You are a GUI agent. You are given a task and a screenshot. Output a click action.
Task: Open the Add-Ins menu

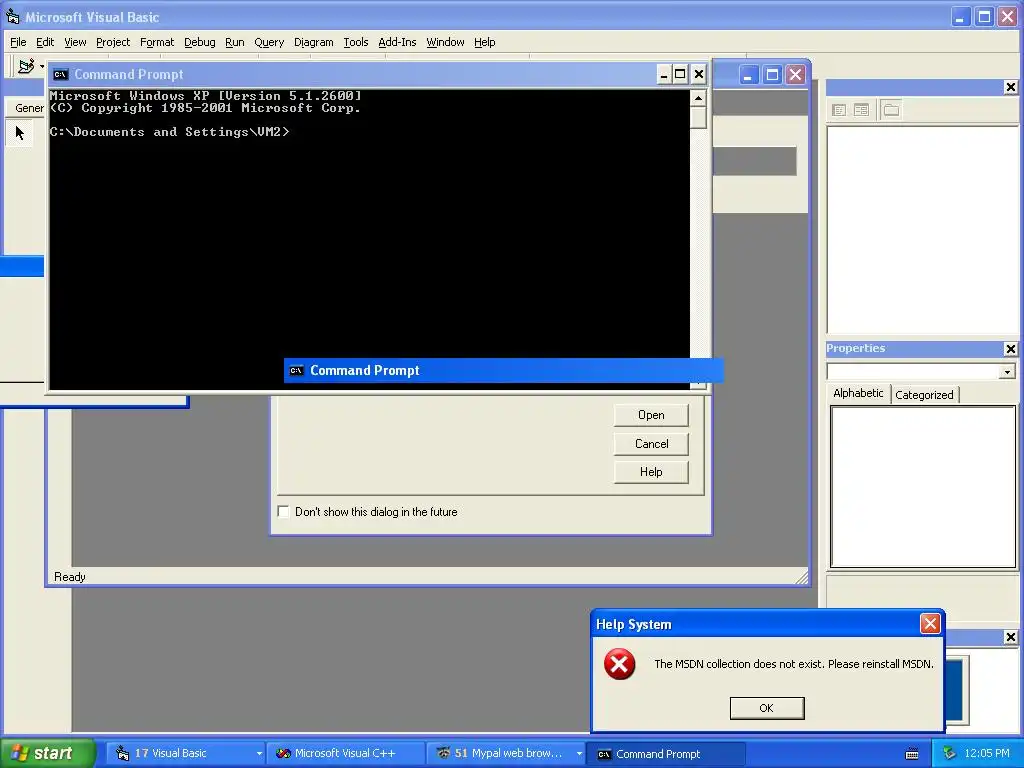coord(397,42)
